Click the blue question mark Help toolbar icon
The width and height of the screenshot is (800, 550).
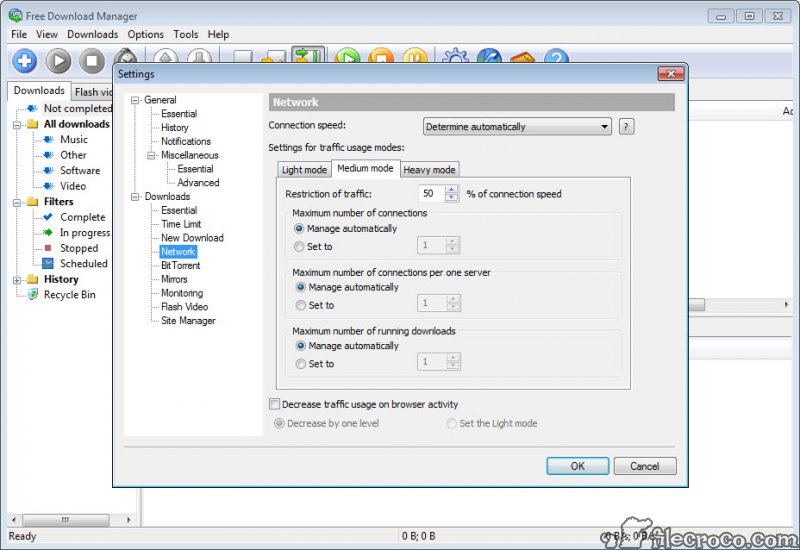pyautogui.click(x=556, y=55)
